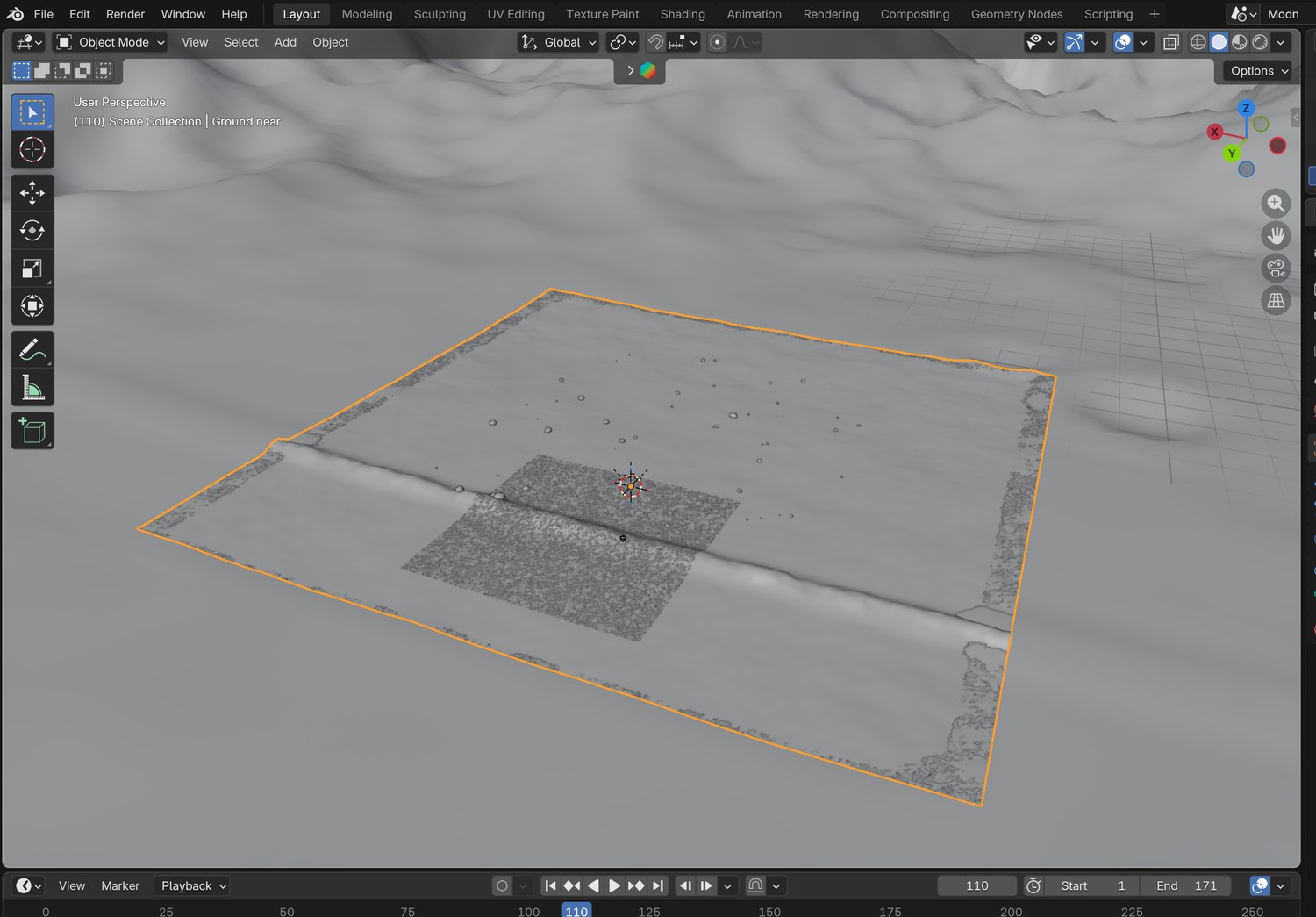Open the Global transform orientation dropdown
Screen dimensions: 1316x917
click(x=558, y=42)
